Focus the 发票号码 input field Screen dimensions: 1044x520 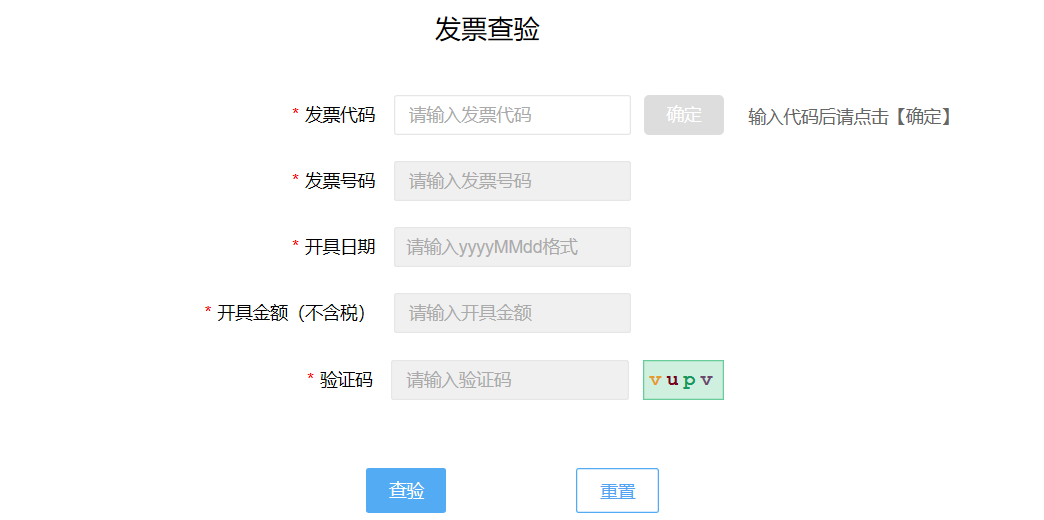click(x=512, y=181)
